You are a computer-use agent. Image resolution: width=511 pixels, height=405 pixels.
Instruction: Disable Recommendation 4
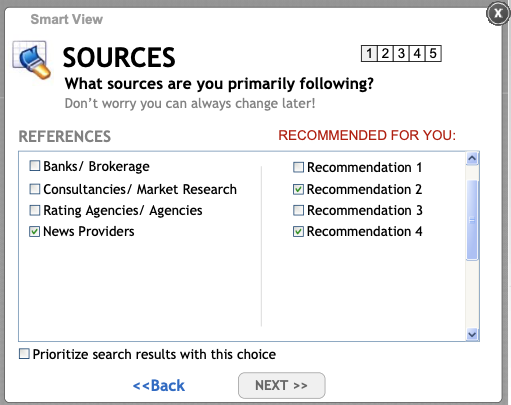pos(298,231)
